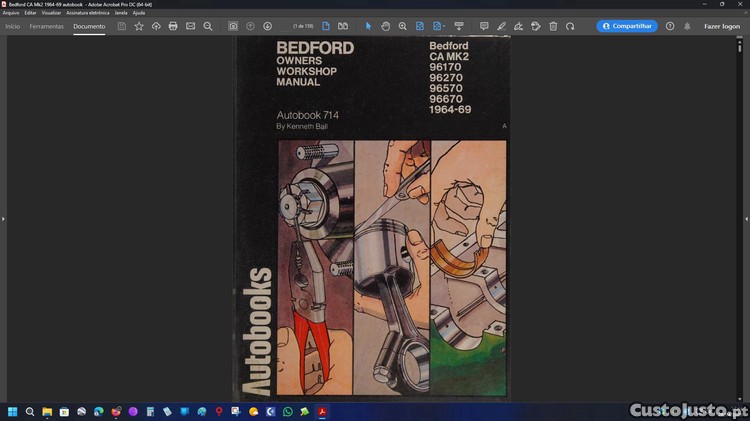This screenshot has width=750, height=421.
Task: Click the trash delete icon
Action: pyautogui.click(x=553, y=26)
